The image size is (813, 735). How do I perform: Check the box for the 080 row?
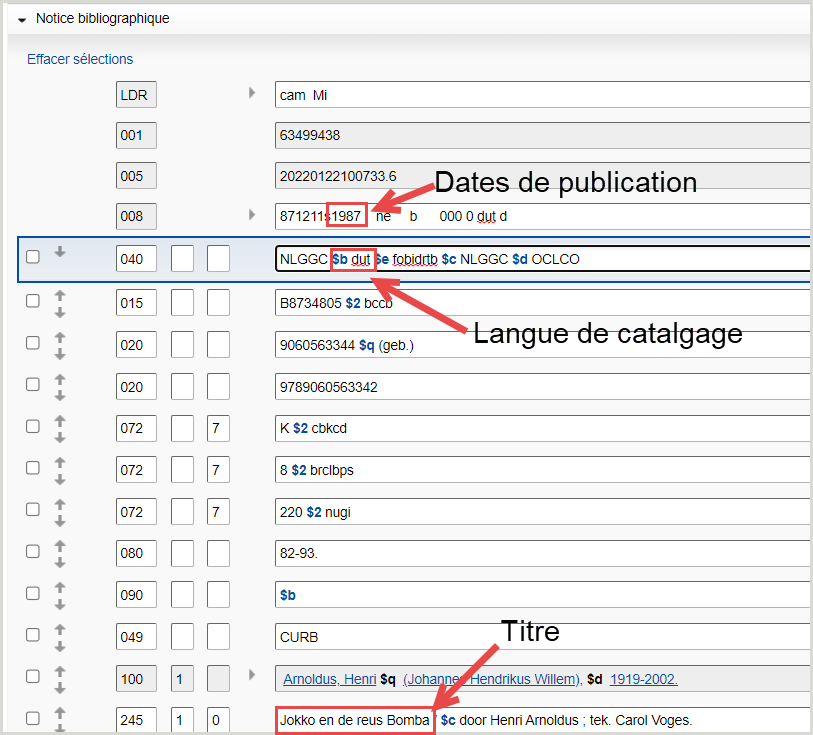[33, 551]
